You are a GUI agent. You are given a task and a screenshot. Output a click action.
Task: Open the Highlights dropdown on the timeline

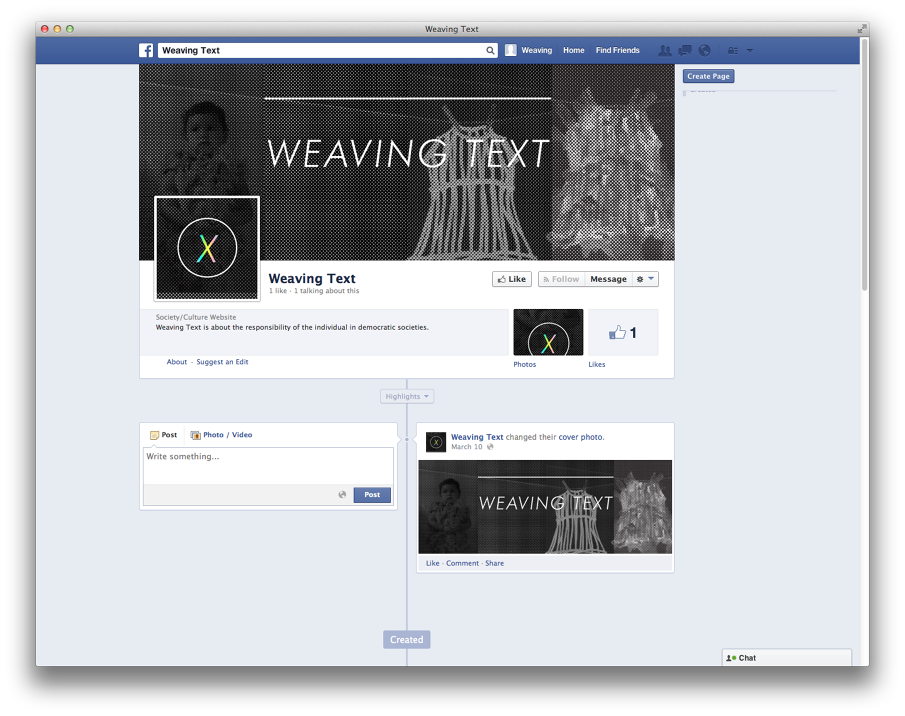[406, 396]
